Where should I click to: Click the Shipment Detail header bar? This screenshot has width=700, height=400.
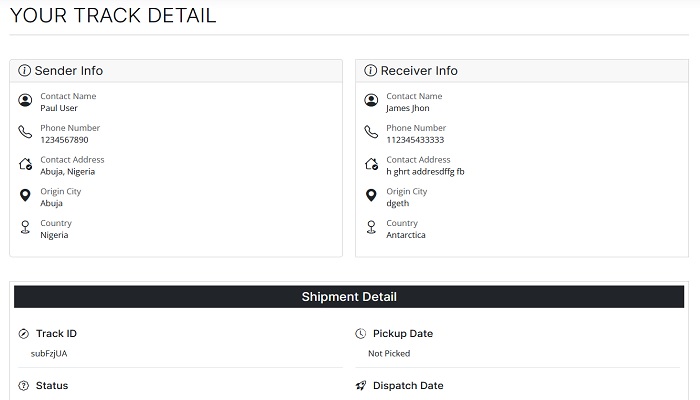coord(349,297)
